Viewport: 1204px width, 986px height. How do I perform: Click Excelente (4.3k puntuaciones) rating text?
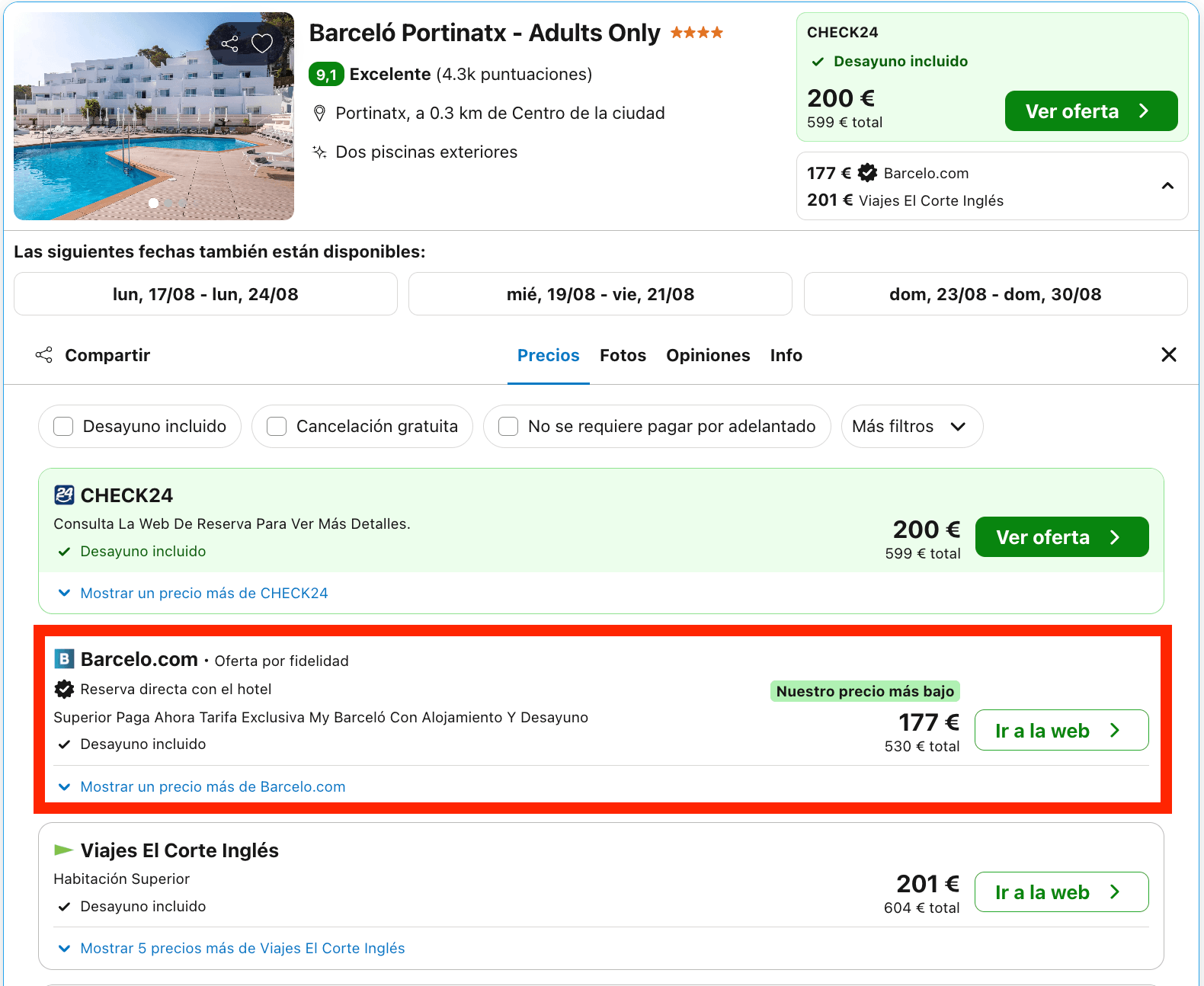471,75
